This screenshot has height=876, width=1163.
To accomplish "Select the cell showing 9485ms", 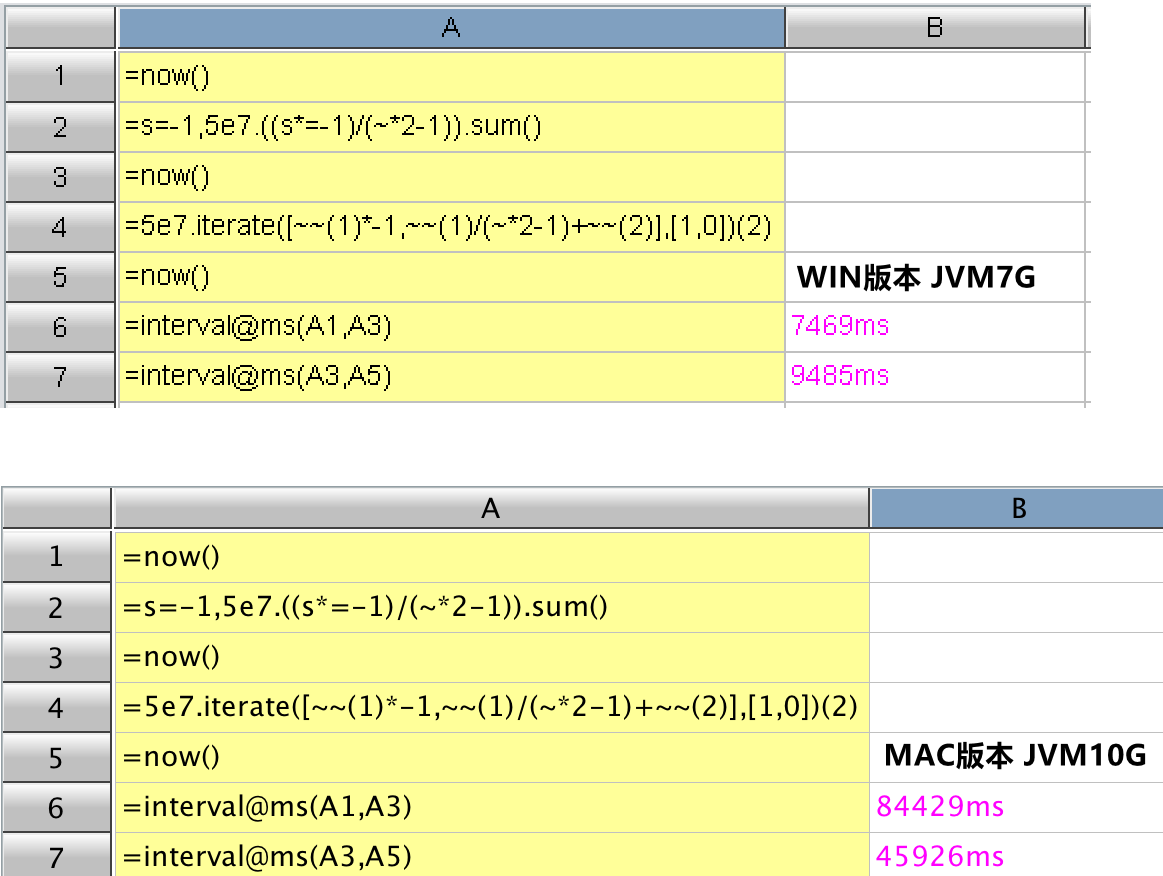I will (x=935, y=376).
